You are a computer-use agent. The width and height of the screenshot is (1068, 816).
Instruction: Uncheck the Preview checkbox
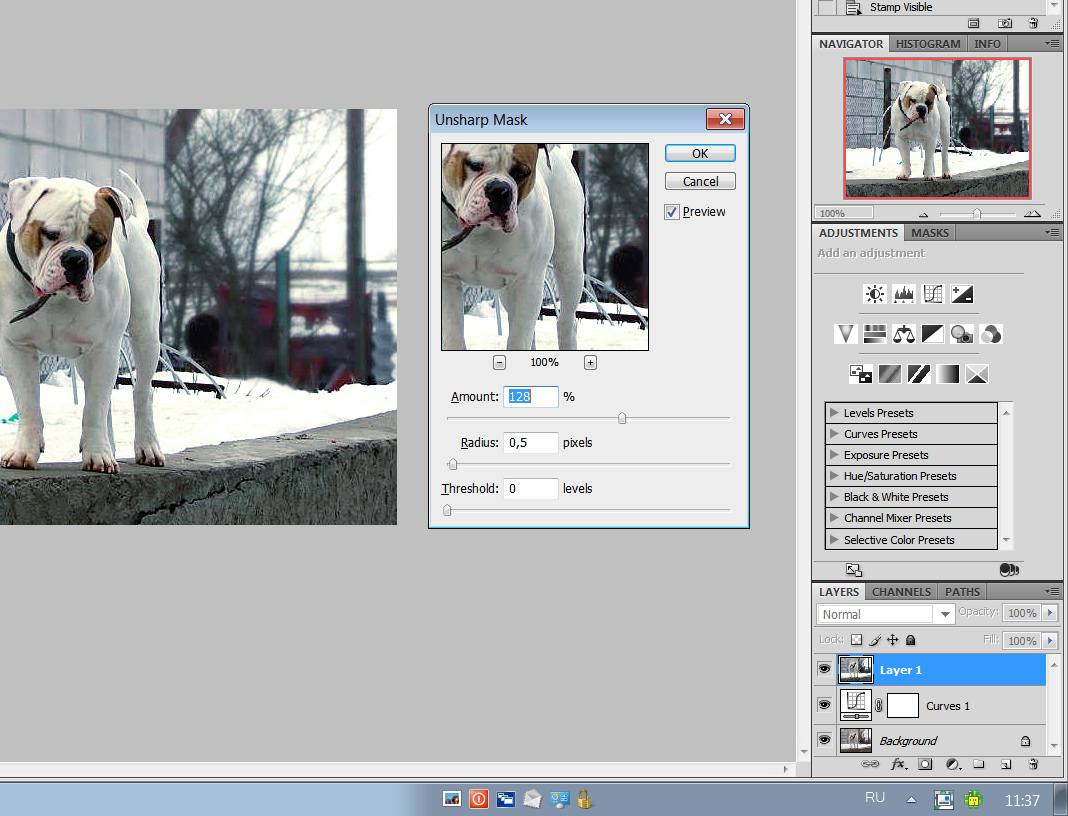click(x=672, y=212)
